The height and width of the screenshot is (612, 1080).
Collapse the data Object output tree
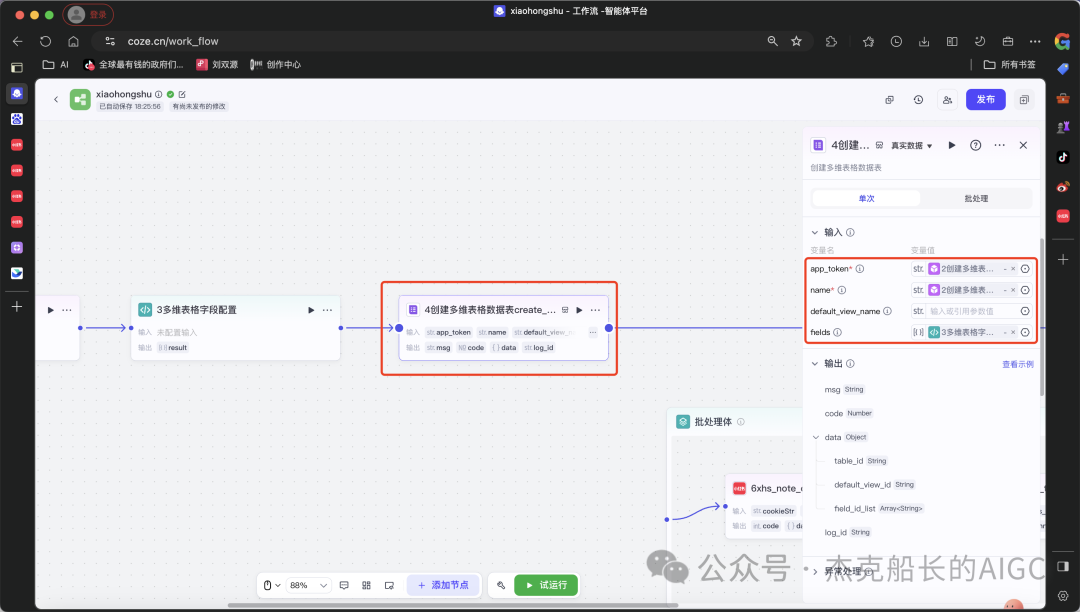pyautogui.click(x=816, y=437)
